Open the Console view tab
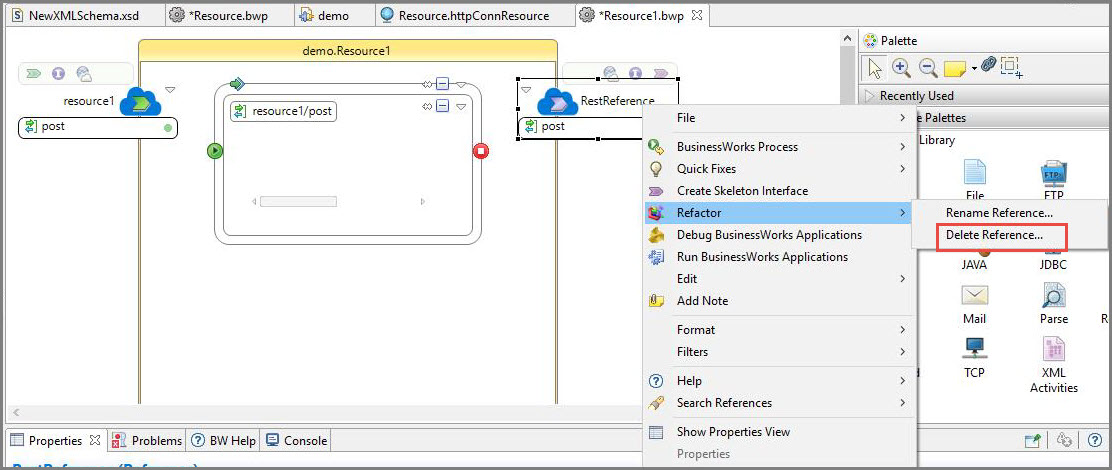 click(x=296, y=440)
